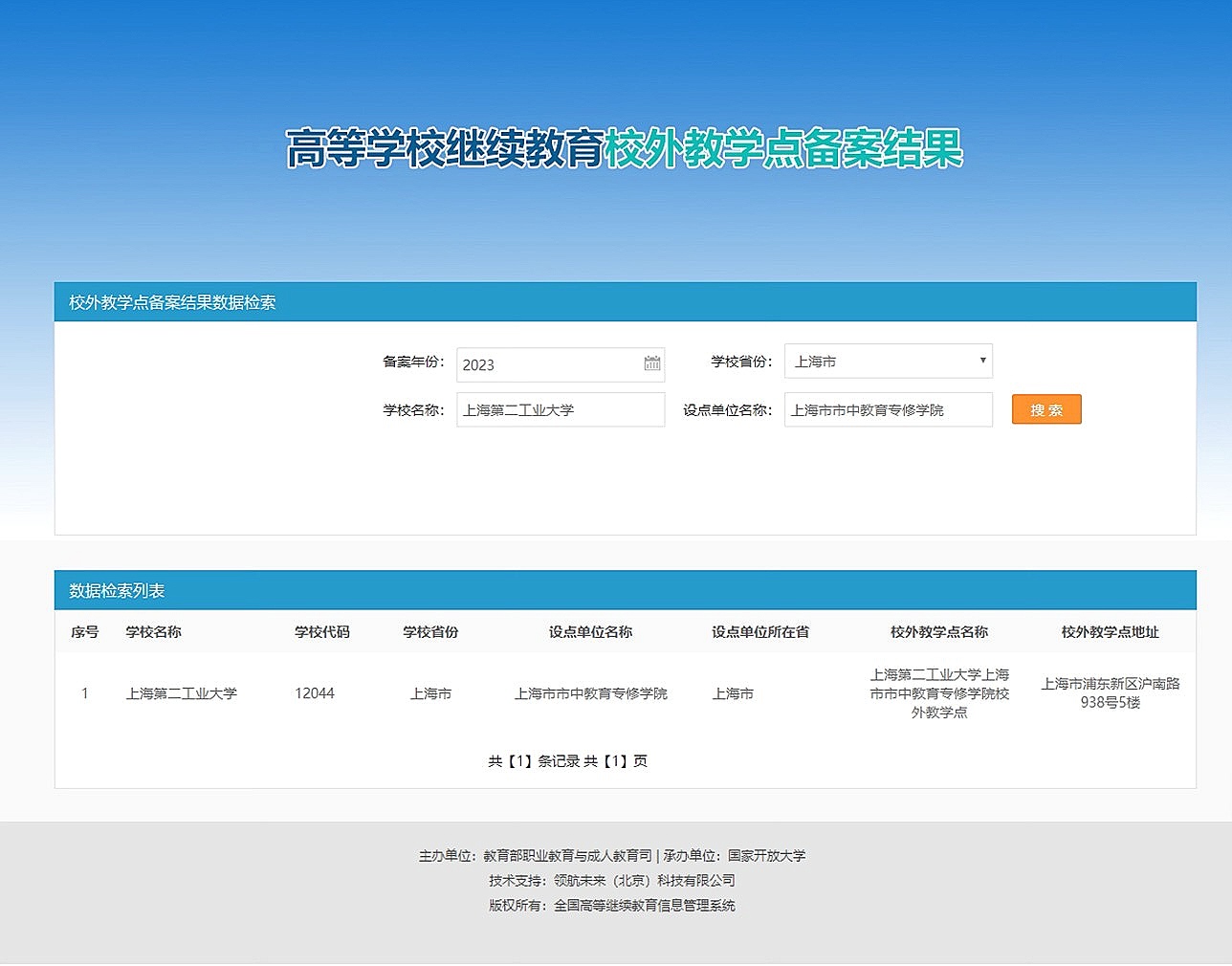Click the 校外教学点地址 column header

point(1110,632)
